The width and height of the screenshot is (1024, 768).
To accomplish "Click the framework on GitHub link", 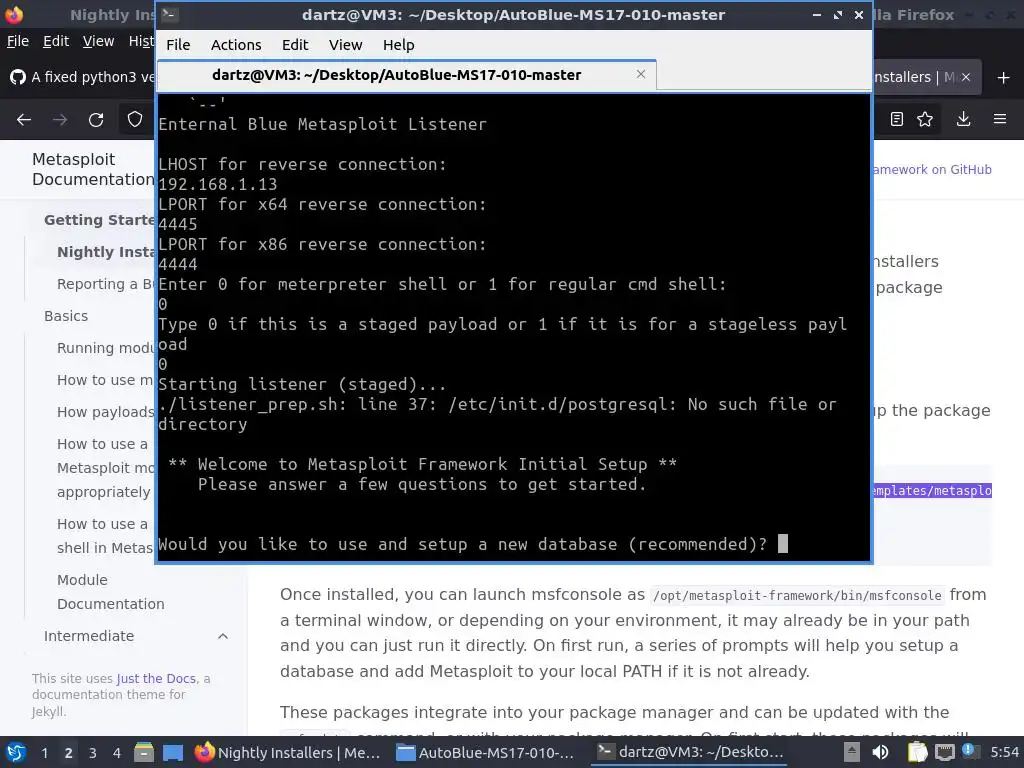I will (933, 170).
